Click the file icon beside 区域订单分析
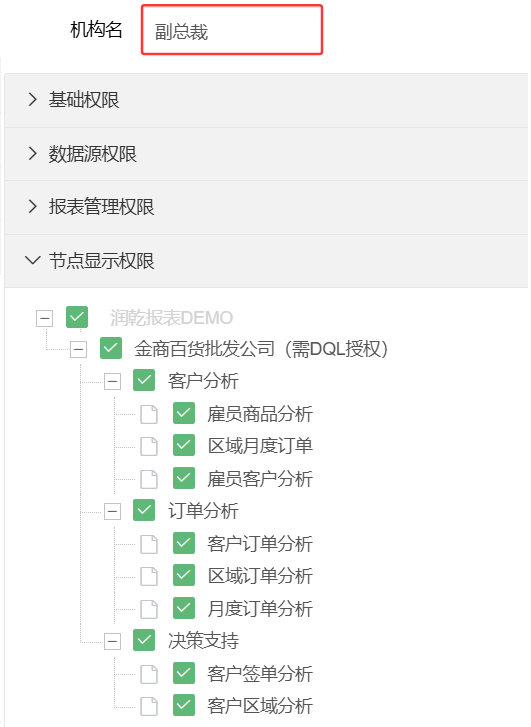The image size is (531, 727). click(149, 576)
